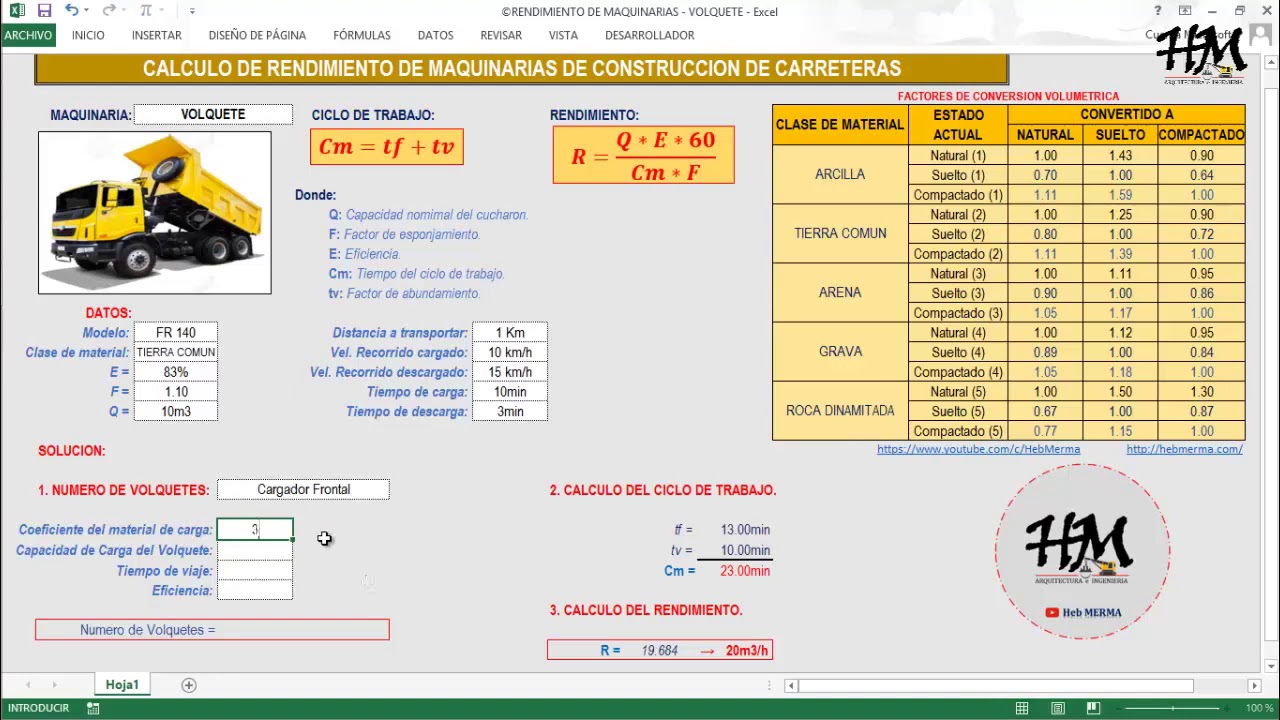The height and width of the screenshot is (720, 1280).
Task: Open the hebmerma.com website link
Action: click(x=1184, y=449)
